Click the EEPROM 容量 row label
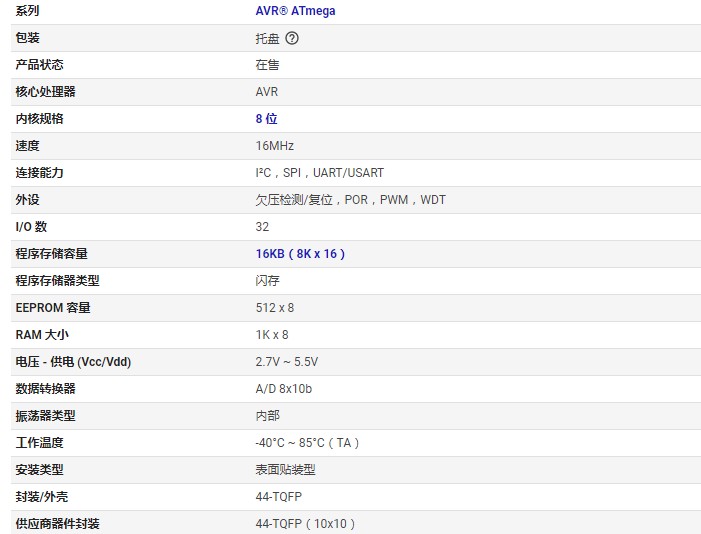This screenshot has height=534, width=701. pyautogui.click(x=53, y=308)
